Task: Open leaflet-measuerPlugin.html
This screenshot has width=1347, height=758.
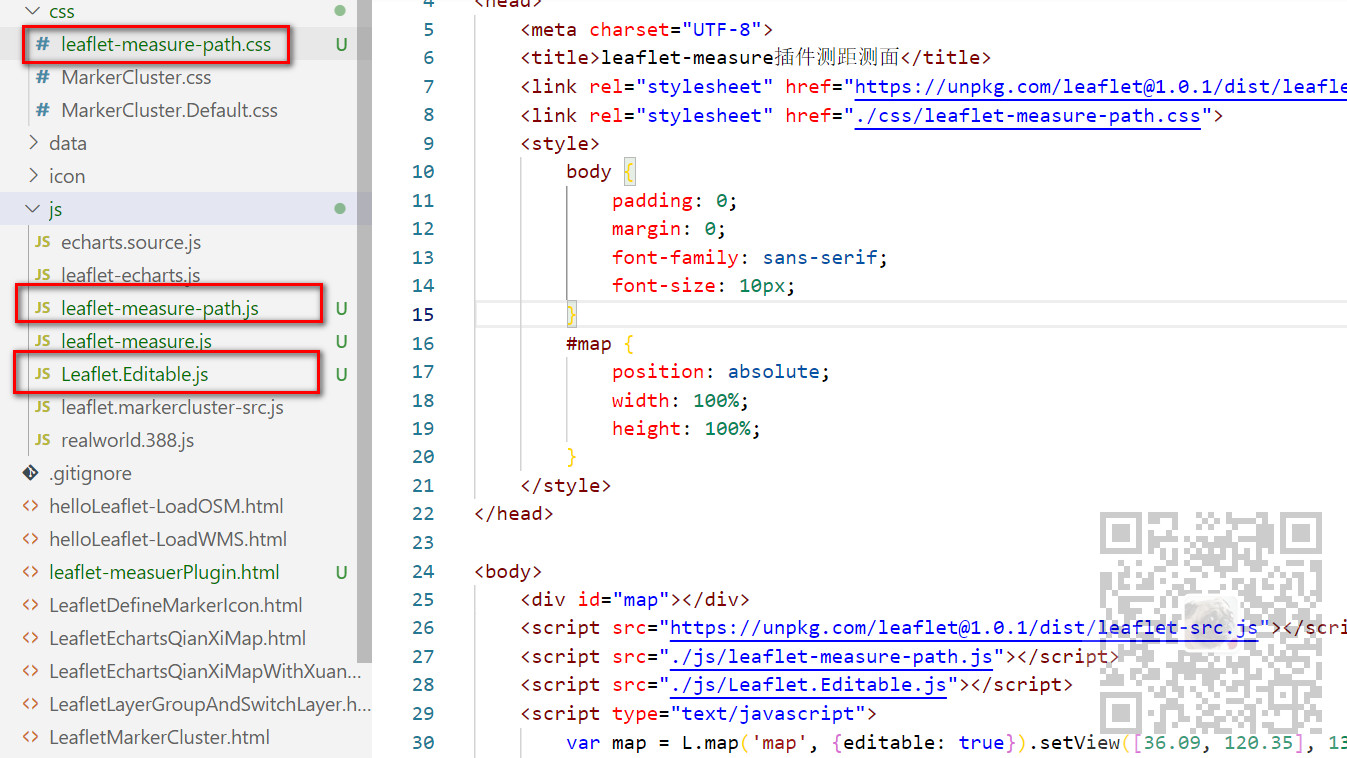Action: tap(164, 572)
